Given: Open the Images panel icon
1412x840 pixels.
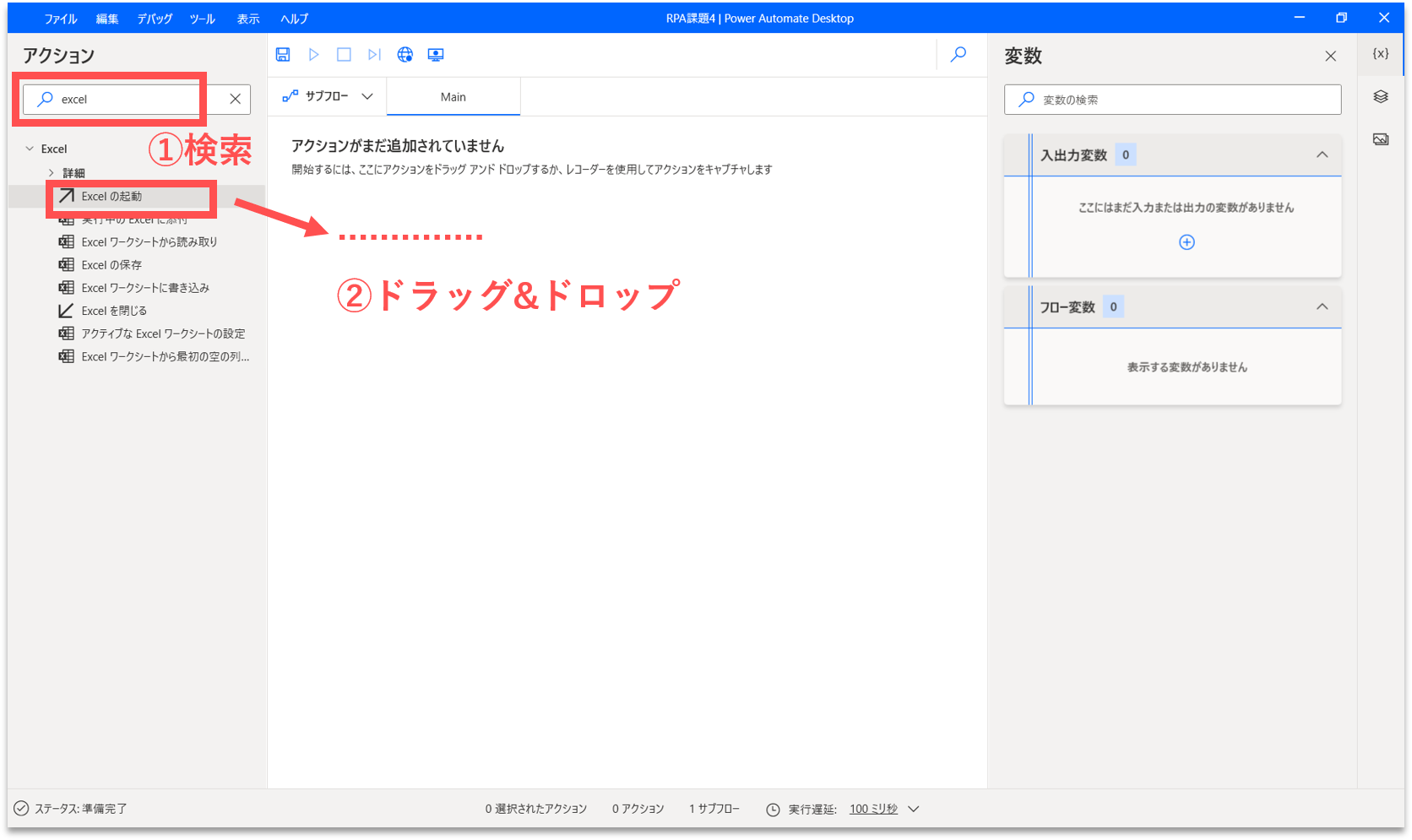Looking at the screenshot, I should point(1381,139).
